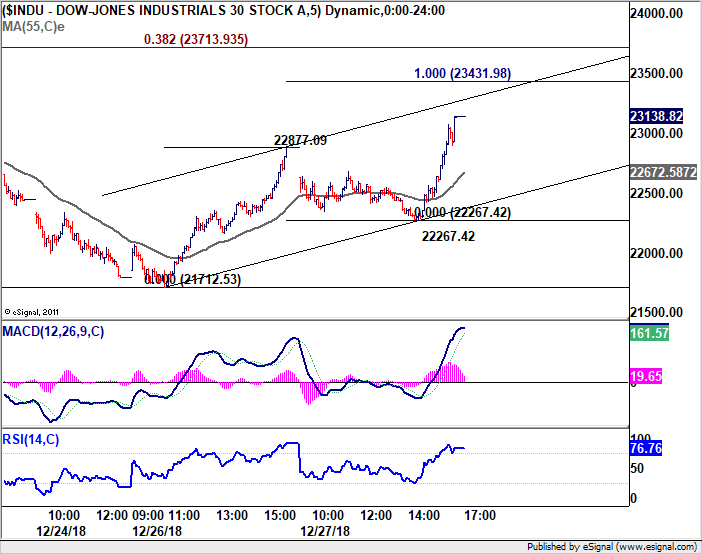702x554 pixels.
Task: Click the 0.000 (22267.42) Fibonacci label
Action: (x=462, y=212)
